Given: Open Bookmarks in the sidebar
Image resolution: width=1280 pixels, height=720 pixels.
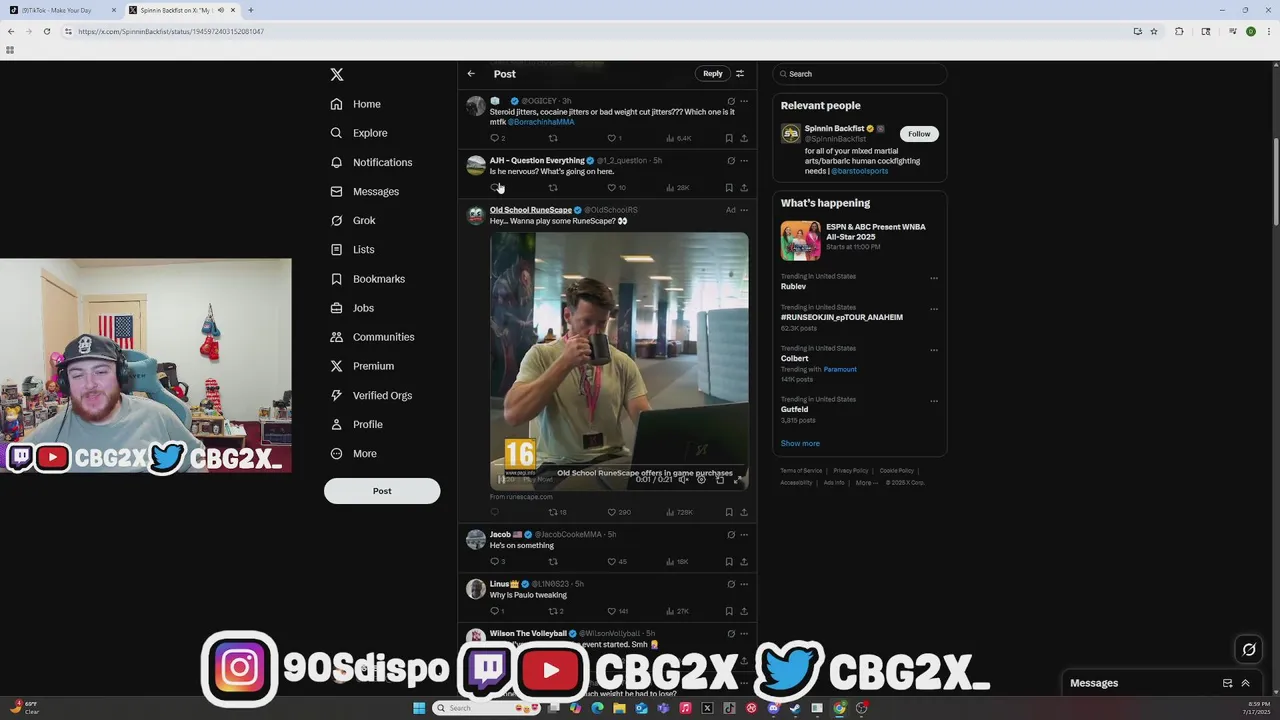Looking at the screenshot, I should [367, 279].
